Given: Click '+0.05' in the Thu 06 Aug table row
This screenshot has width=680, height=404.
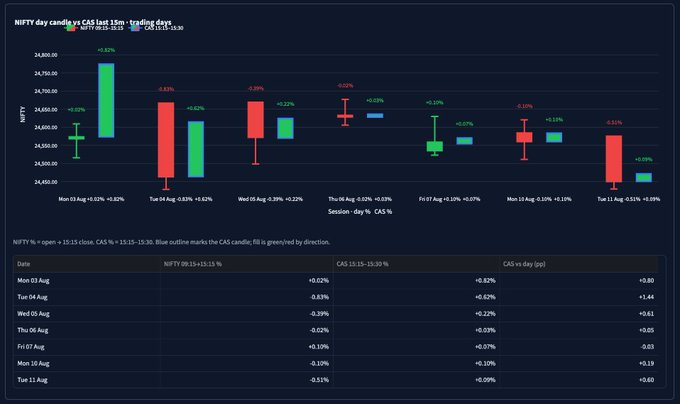Looking at the screenshot, I should coord(646,330).
